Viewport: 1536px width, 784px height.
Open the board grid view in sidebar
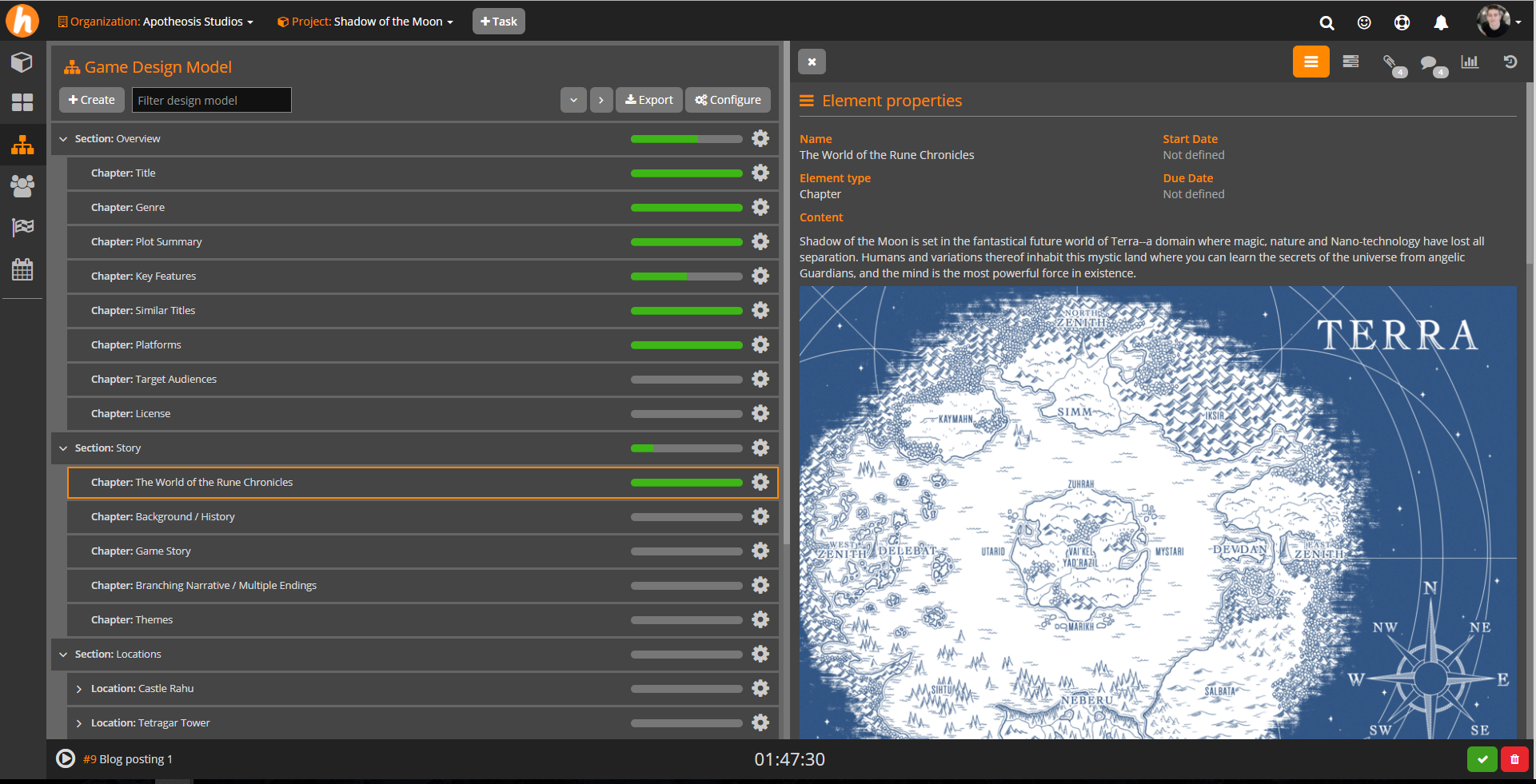22,102
